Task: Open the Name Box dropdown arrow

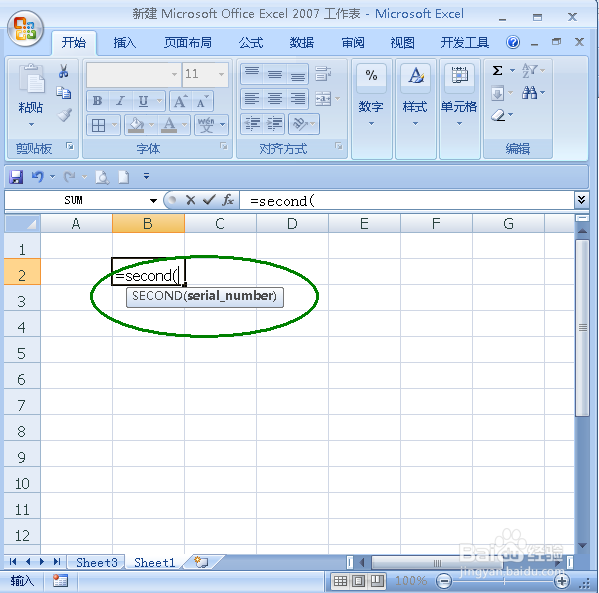Action: (x=154, y=201)
